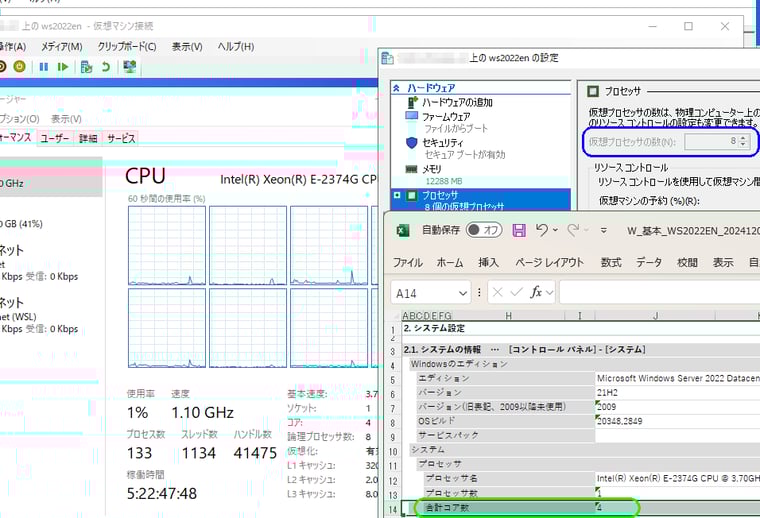This screenshot has width=760, height=518.
Task: Click the first CPU core usage graph
Action: click(x=167, y=245)
